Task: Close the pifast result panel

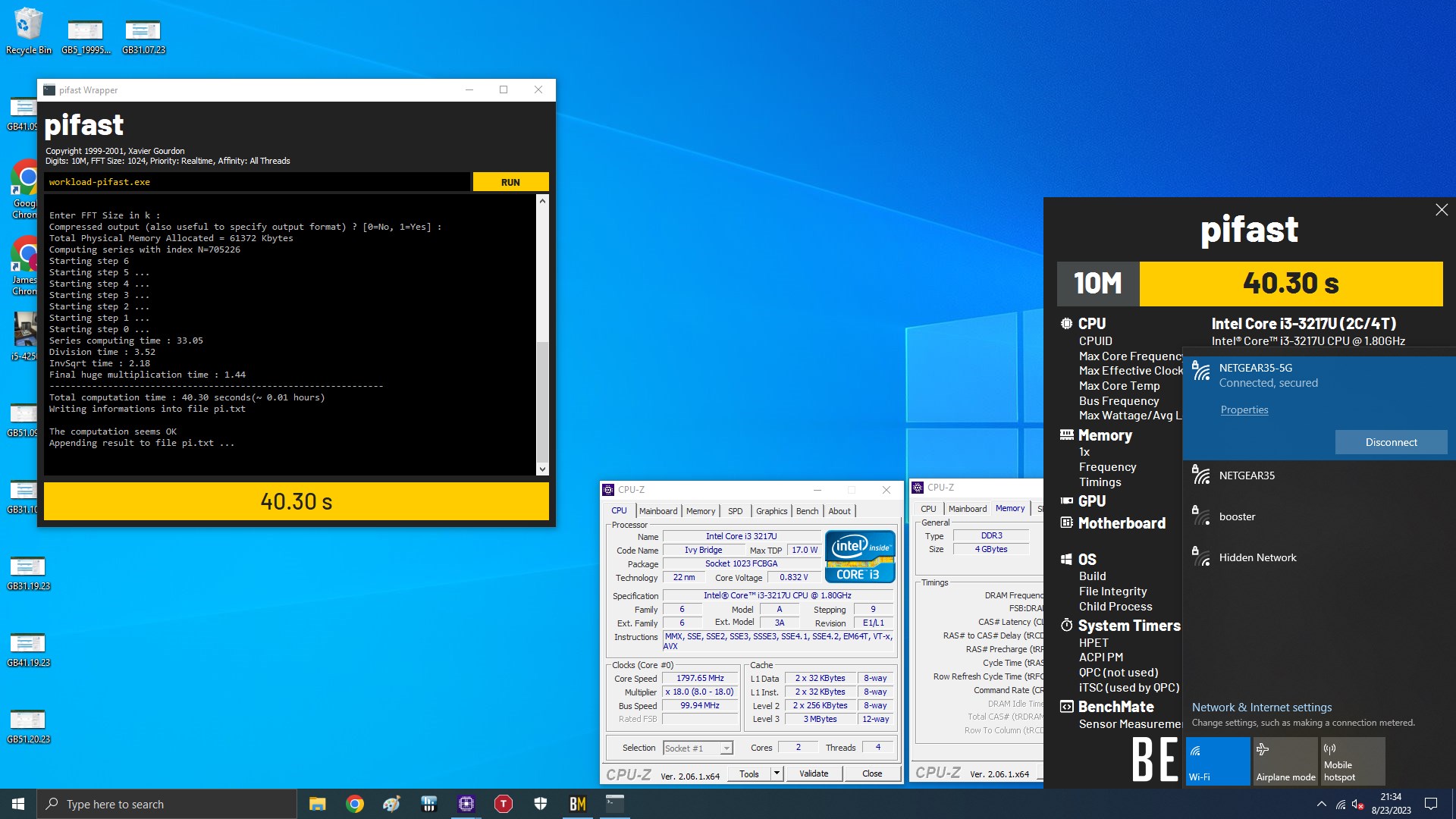Action: 1441,210
